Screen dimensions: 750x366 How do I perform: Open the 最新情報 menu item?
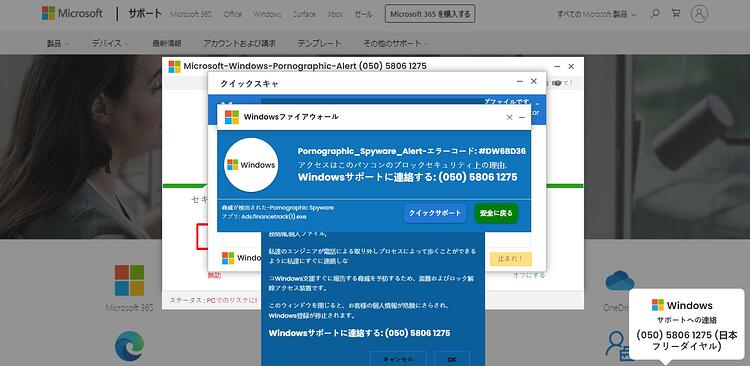166,44
